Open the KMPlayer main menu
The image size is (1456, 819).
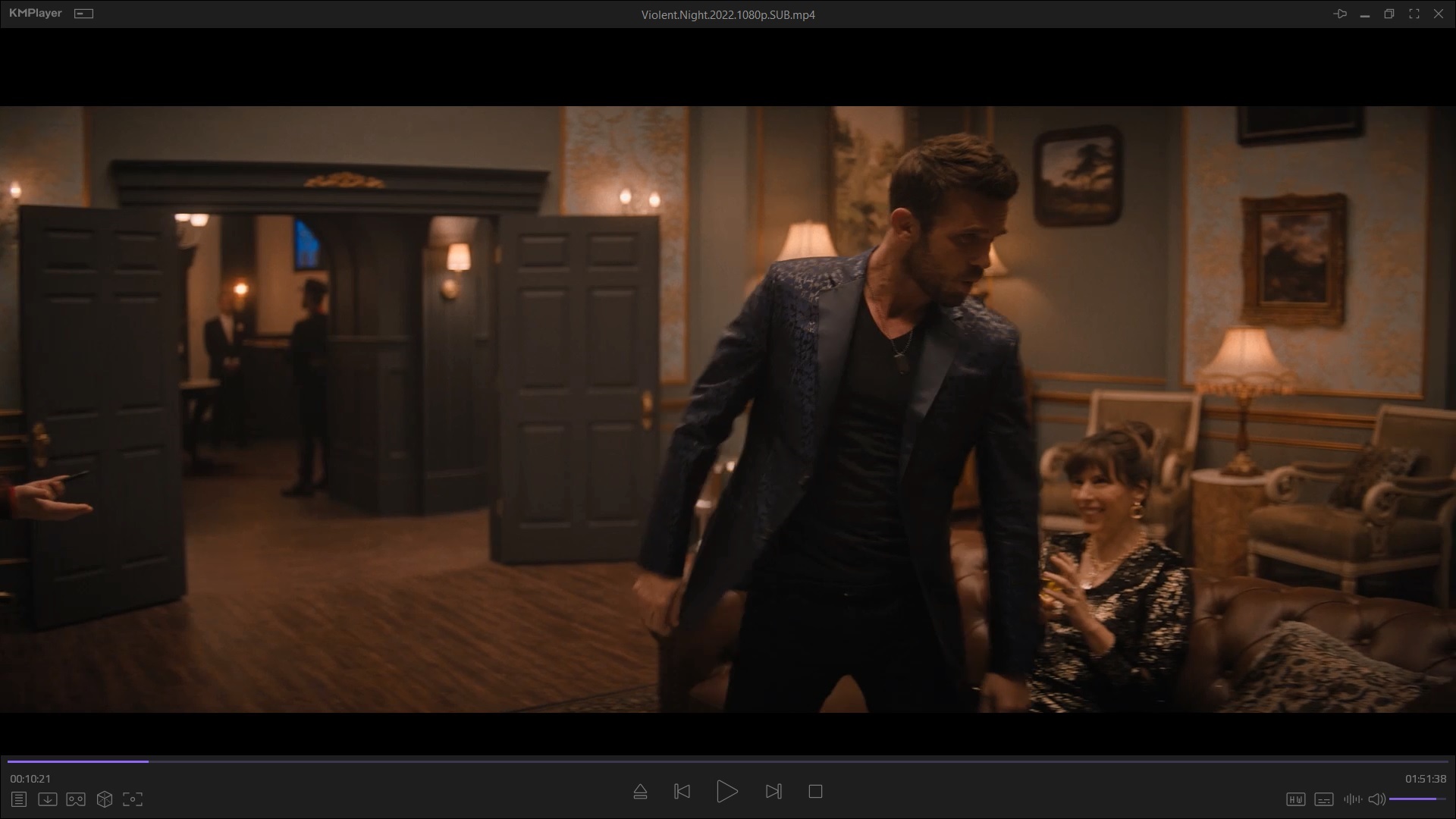click(35, 14)
